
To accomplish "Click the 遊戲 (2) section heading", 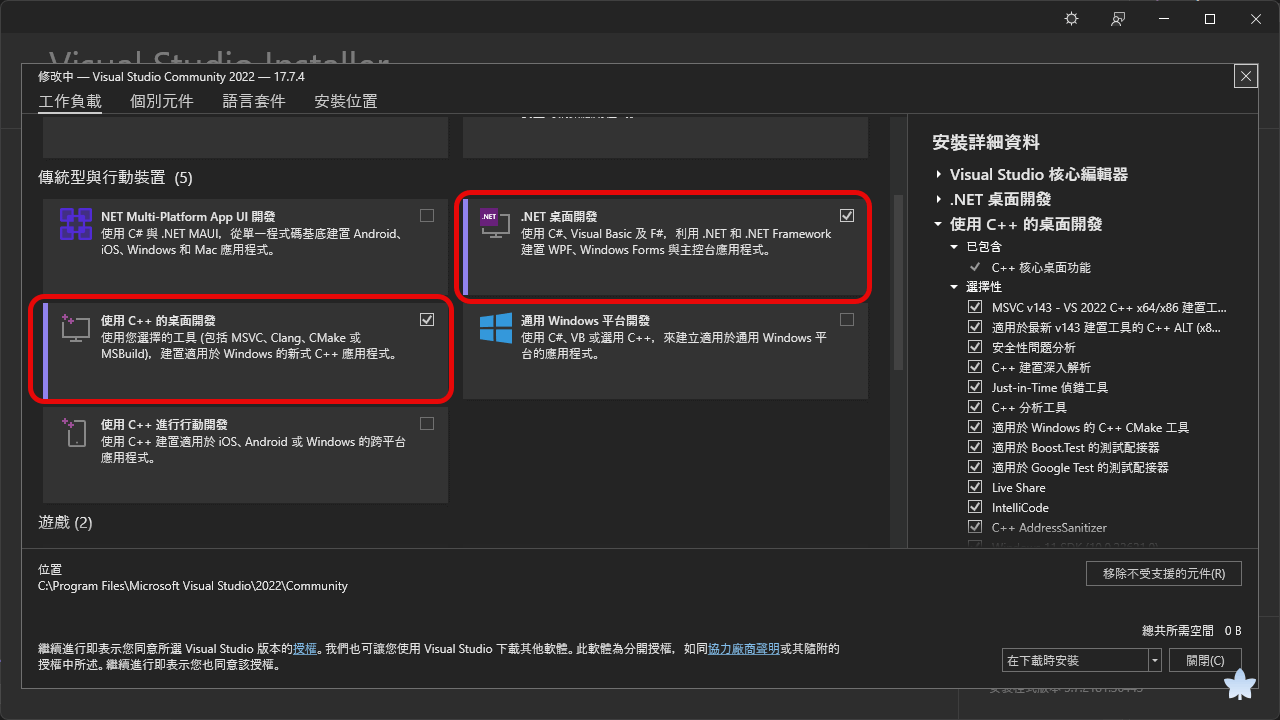I will (65, 522).
